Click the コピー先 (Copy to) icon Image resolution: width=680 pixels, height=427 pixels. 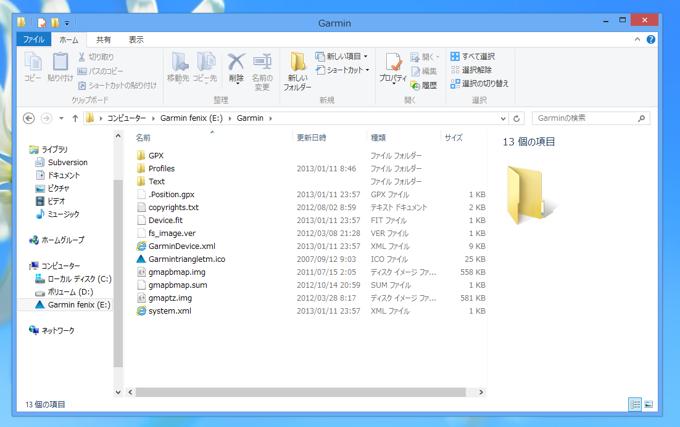(x=205, y=63)
